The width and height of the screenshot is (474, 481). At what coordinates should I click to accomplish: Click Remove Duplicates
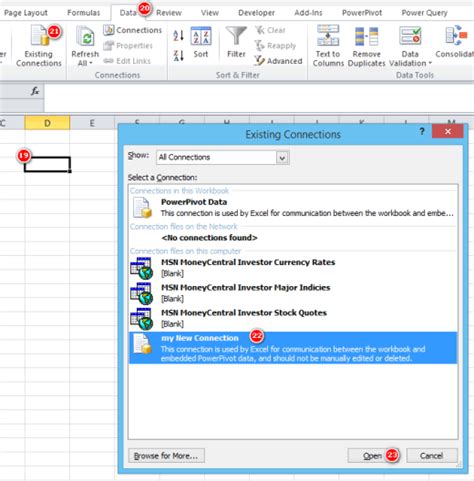tap(366, 46)
